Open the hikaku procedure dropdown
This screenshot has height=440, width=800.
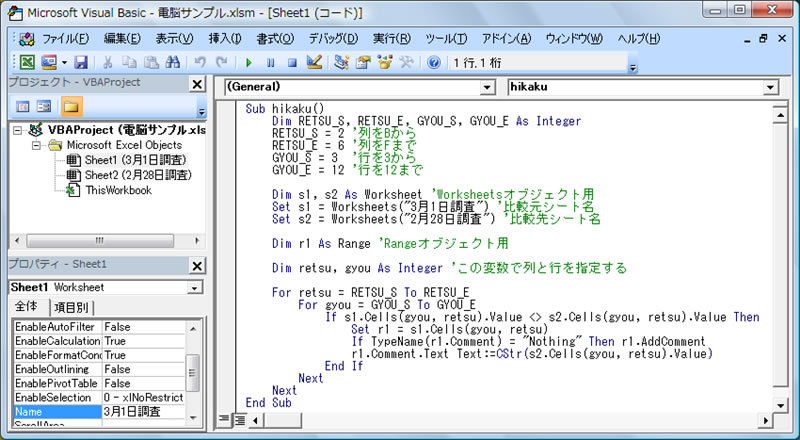point(770,87)
